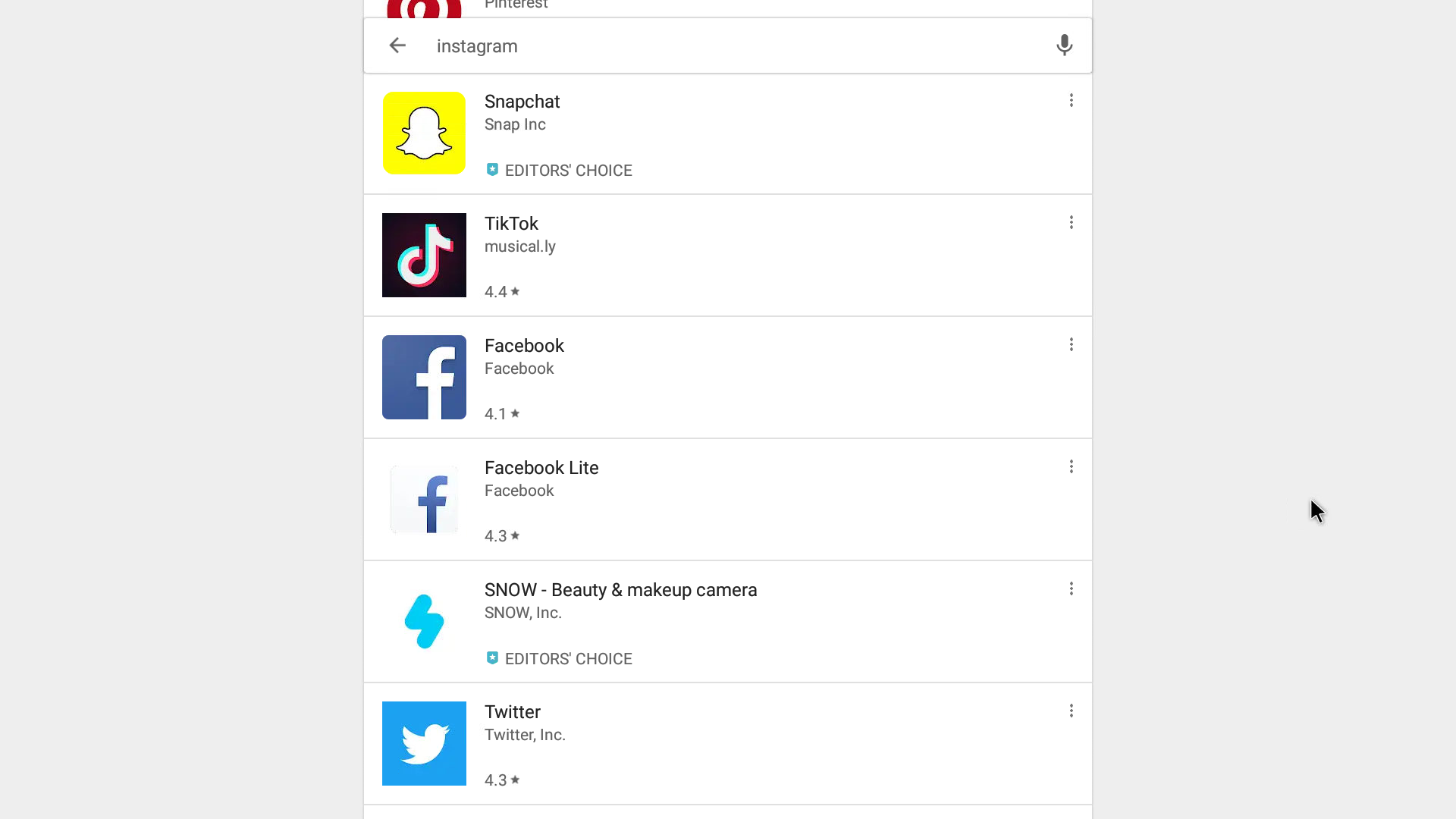Tap microphone icon for voice search
The width and height of the screenshot is (1456, 819).
[1064, 45]
